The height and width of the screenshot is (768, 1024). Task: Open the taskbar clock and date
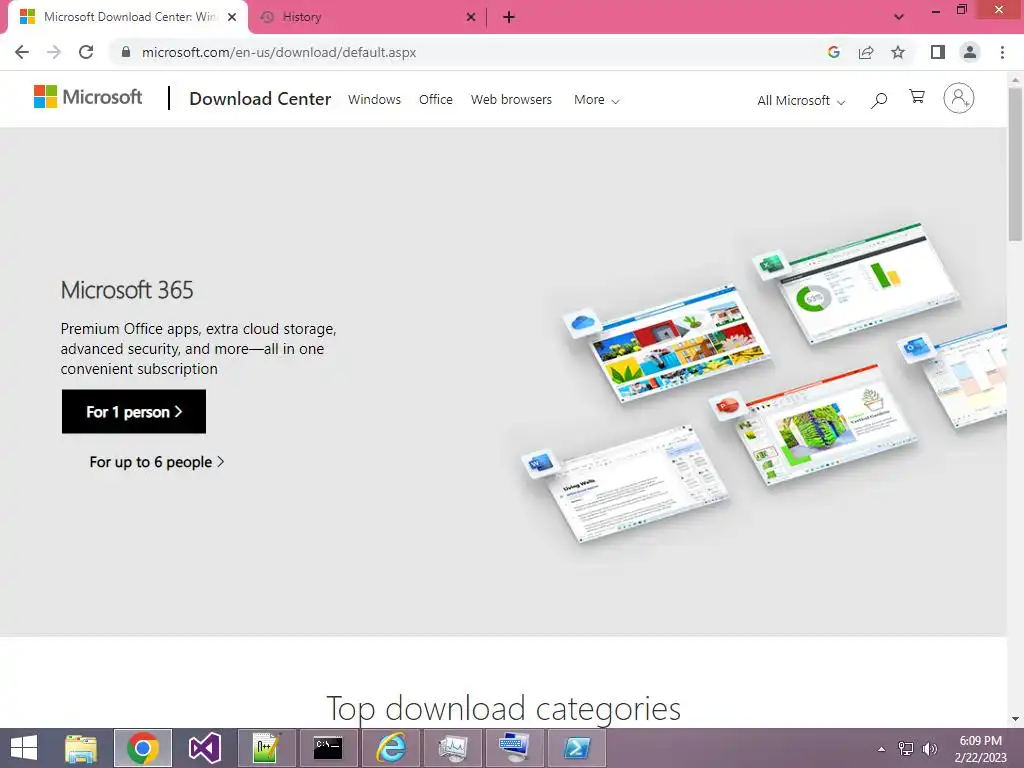click(980, 749)
